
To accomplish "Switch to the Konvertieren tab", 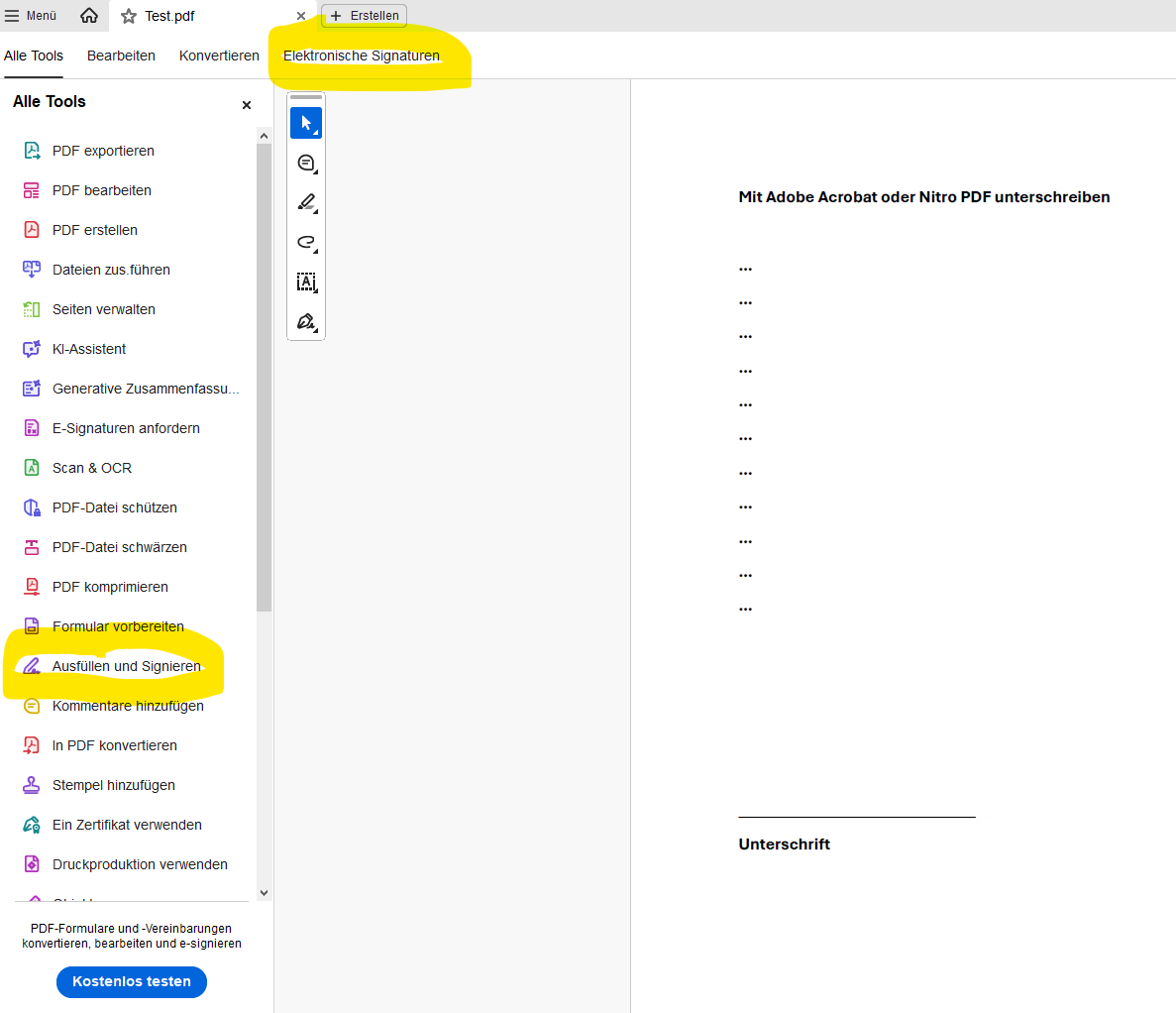I will click(219, 56).
